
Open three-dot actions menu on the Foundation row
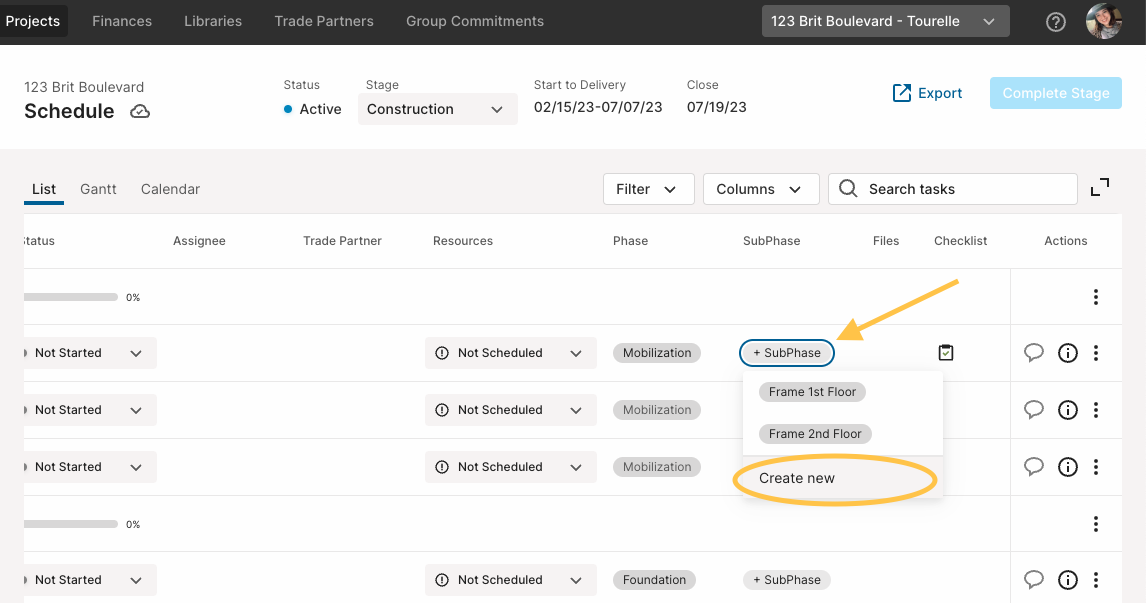[x=1096, y=580]
